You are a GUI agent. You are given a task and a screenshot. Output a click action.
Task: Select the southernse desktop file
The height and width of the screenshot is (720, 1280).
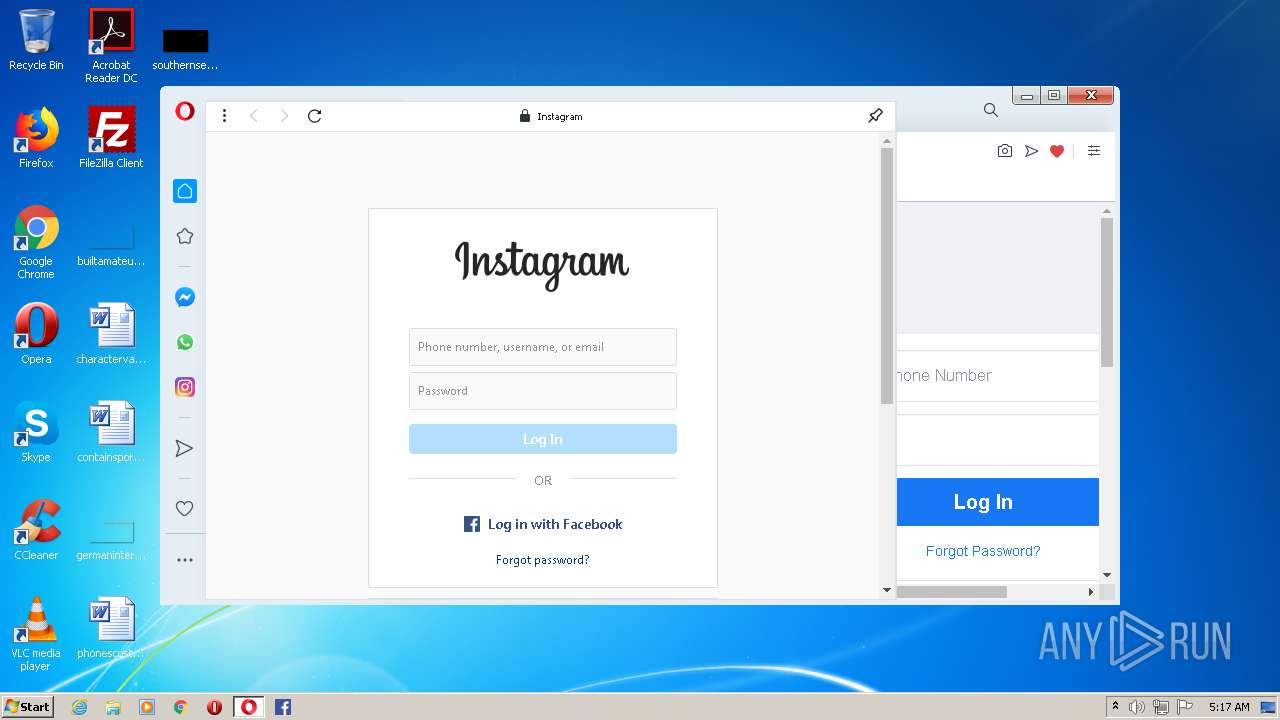[x=185, y=48]
